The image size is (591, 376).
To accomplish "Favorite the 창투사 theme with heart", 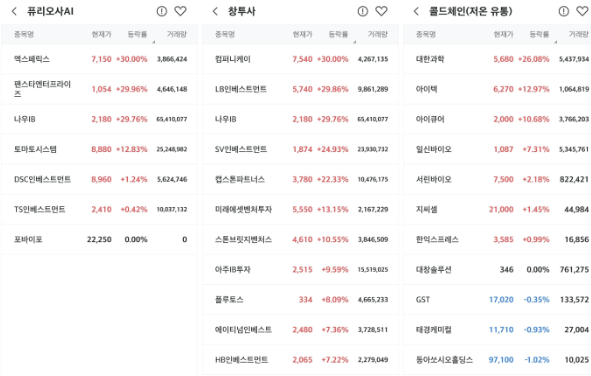I will pyautogui.click(x=381, y=11).
